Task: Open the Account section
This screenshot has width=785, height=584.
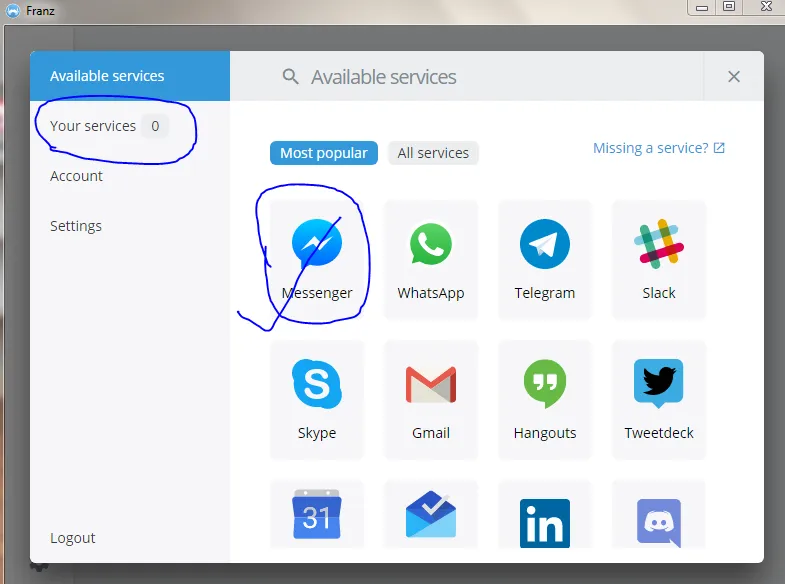Action: 76,176
